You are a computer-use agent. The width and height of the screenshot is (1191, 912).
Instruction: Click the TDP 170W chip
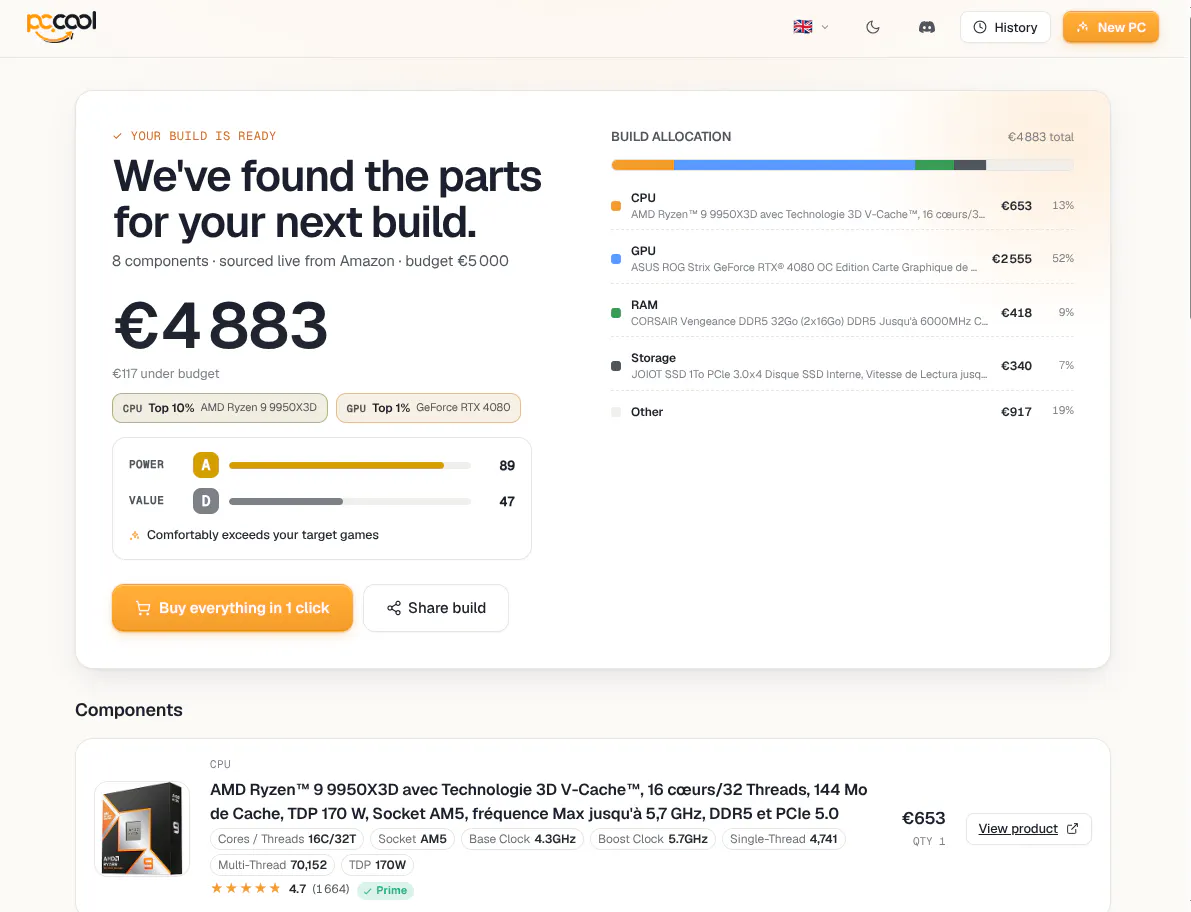[377, 865]
